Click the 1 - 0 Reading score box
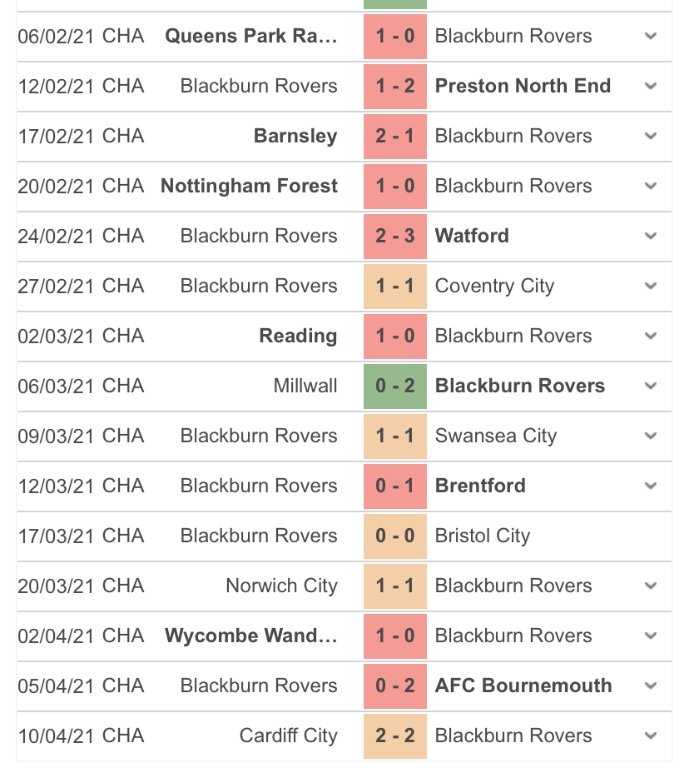Viewport: 689px width, 768px height. pyautogui.click(x=395, y=336)
